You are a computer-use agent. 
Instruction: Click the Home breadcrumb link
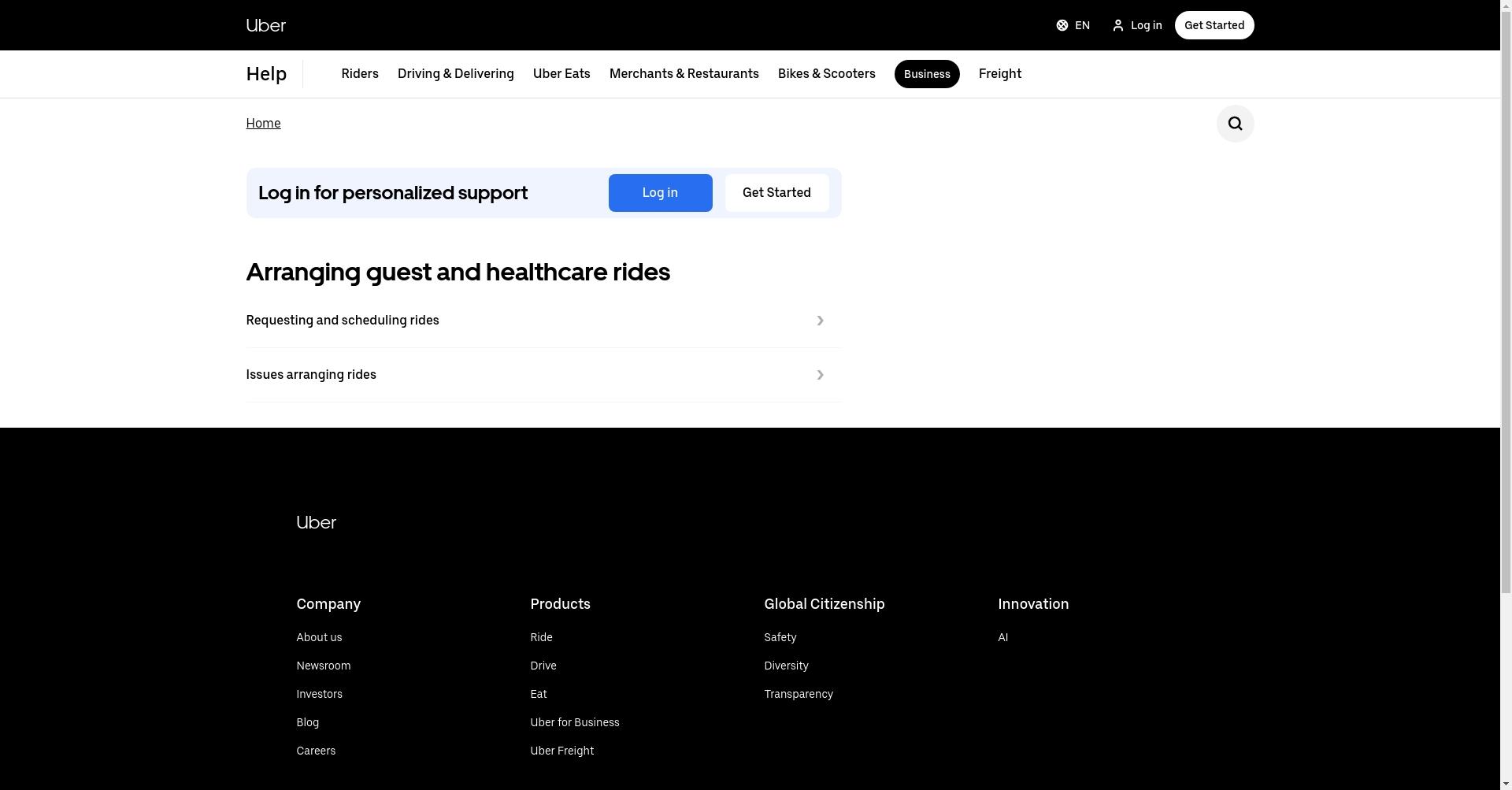coord(263,124)
